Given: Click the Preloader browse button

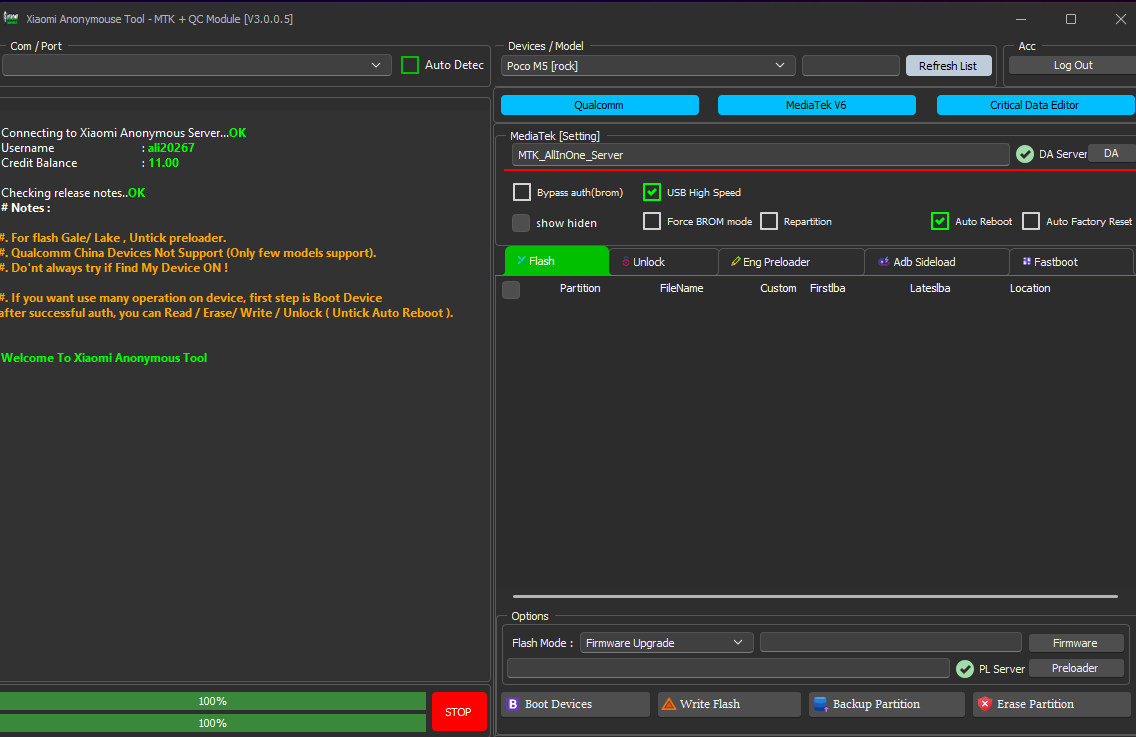Looking at the screenshot, I should pos(1076,668).
